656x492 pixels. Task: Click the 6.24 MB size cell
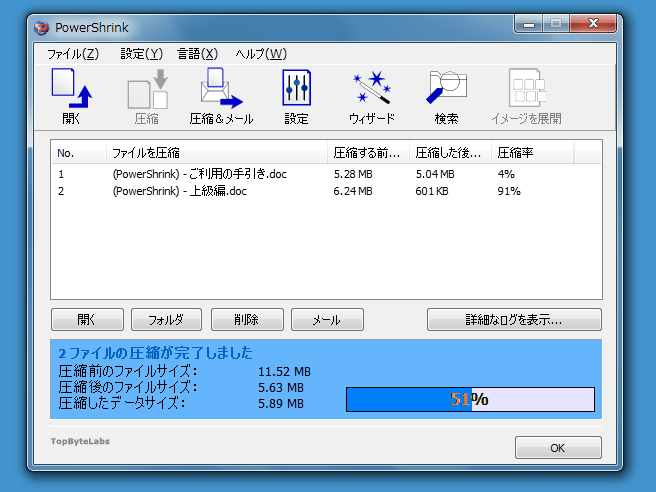coord(353,191)
